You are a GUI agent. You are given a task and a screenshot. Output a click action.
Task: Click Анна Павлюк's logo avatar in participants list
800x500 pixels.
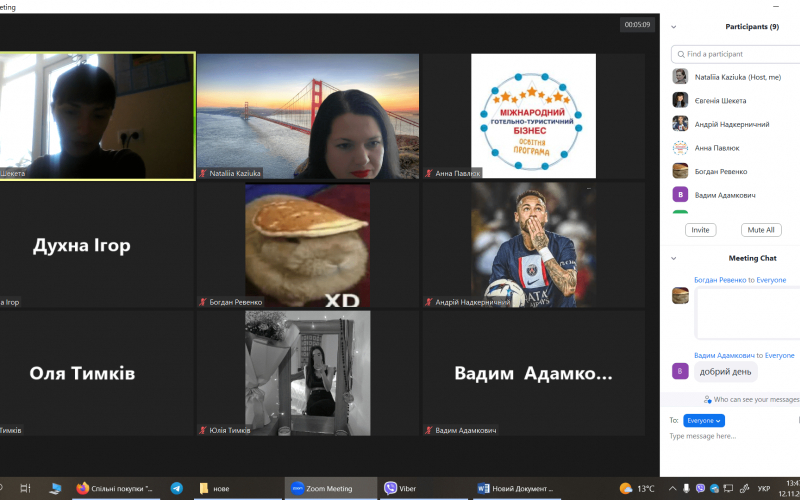click(x=680, y=147)
